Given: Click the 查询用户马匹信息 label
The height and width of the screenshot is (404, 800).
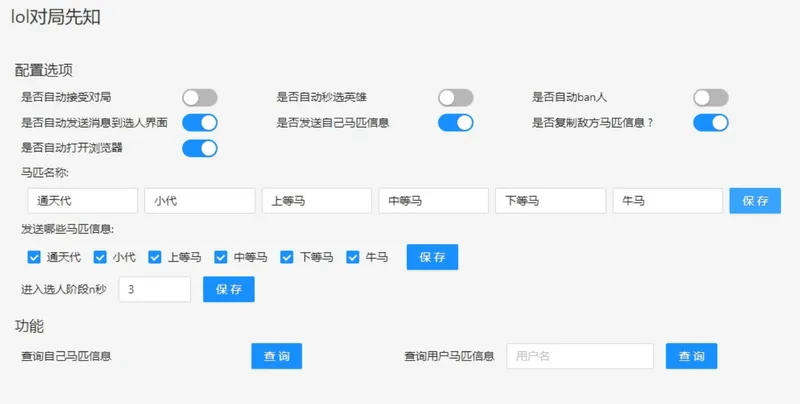Looking at the screenshot, I should (x=449, y=356).
